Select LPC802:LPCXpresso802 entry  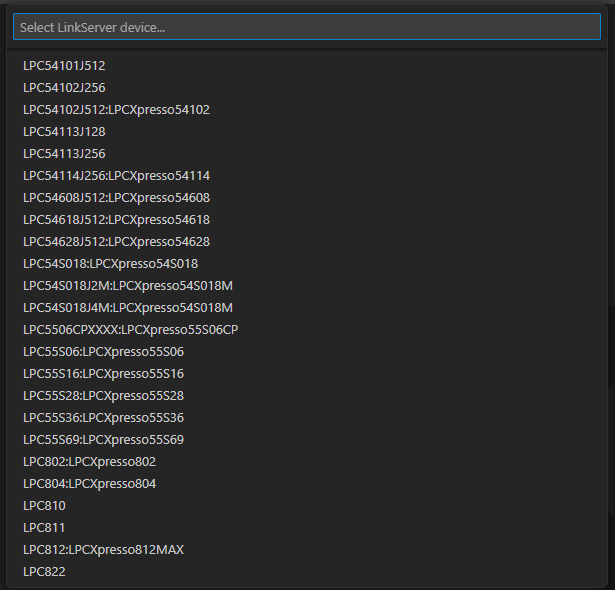(90, 462)
